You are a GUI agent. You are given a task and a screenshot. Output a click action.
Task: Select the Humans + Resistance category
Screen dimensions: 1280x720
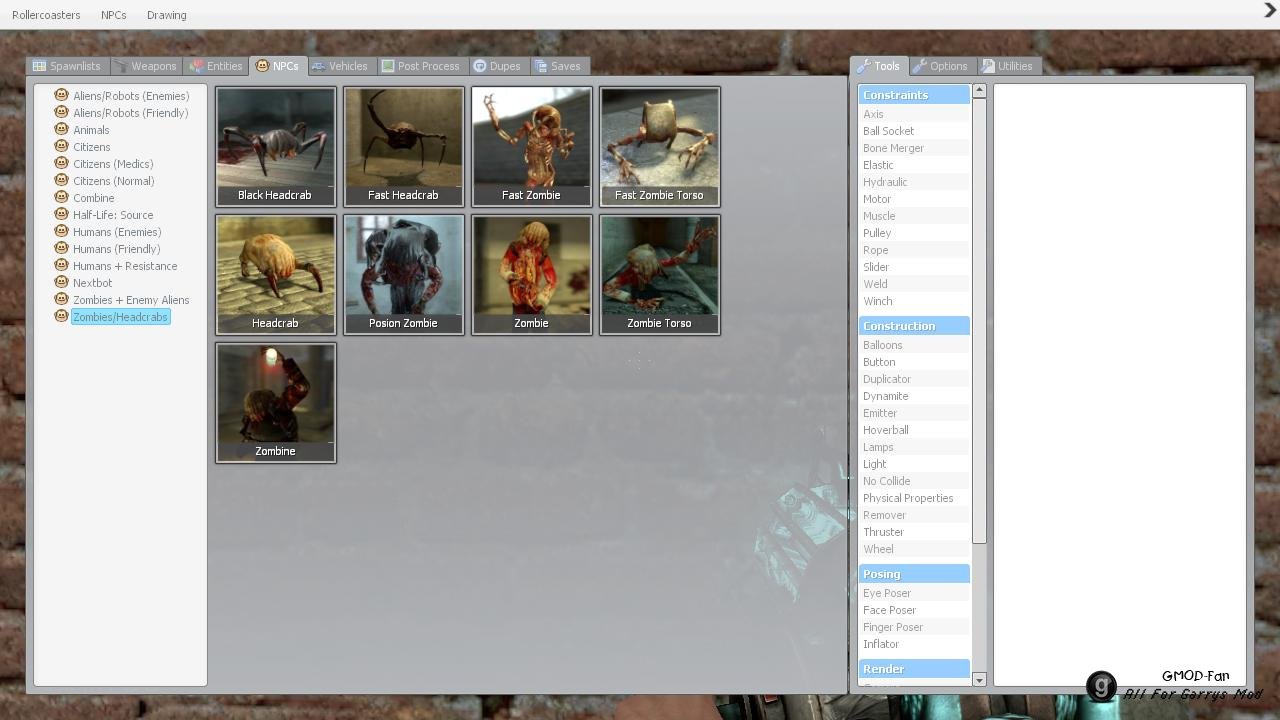125,266
